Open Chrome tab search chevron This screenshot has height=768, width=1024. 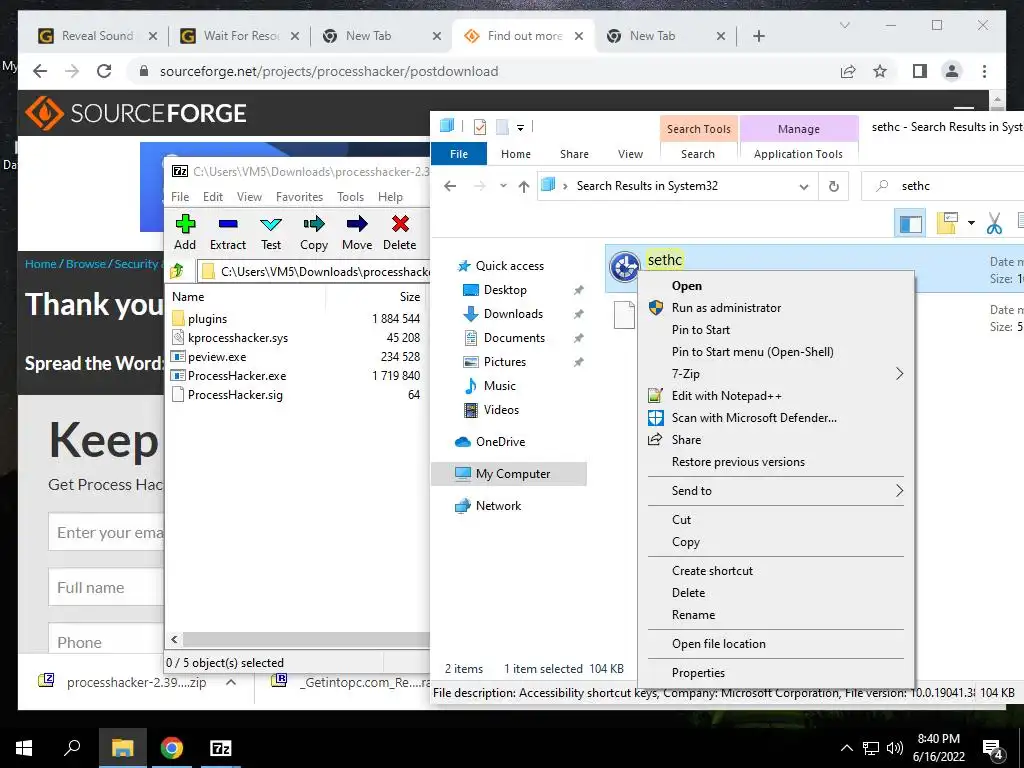click(844, 25)
